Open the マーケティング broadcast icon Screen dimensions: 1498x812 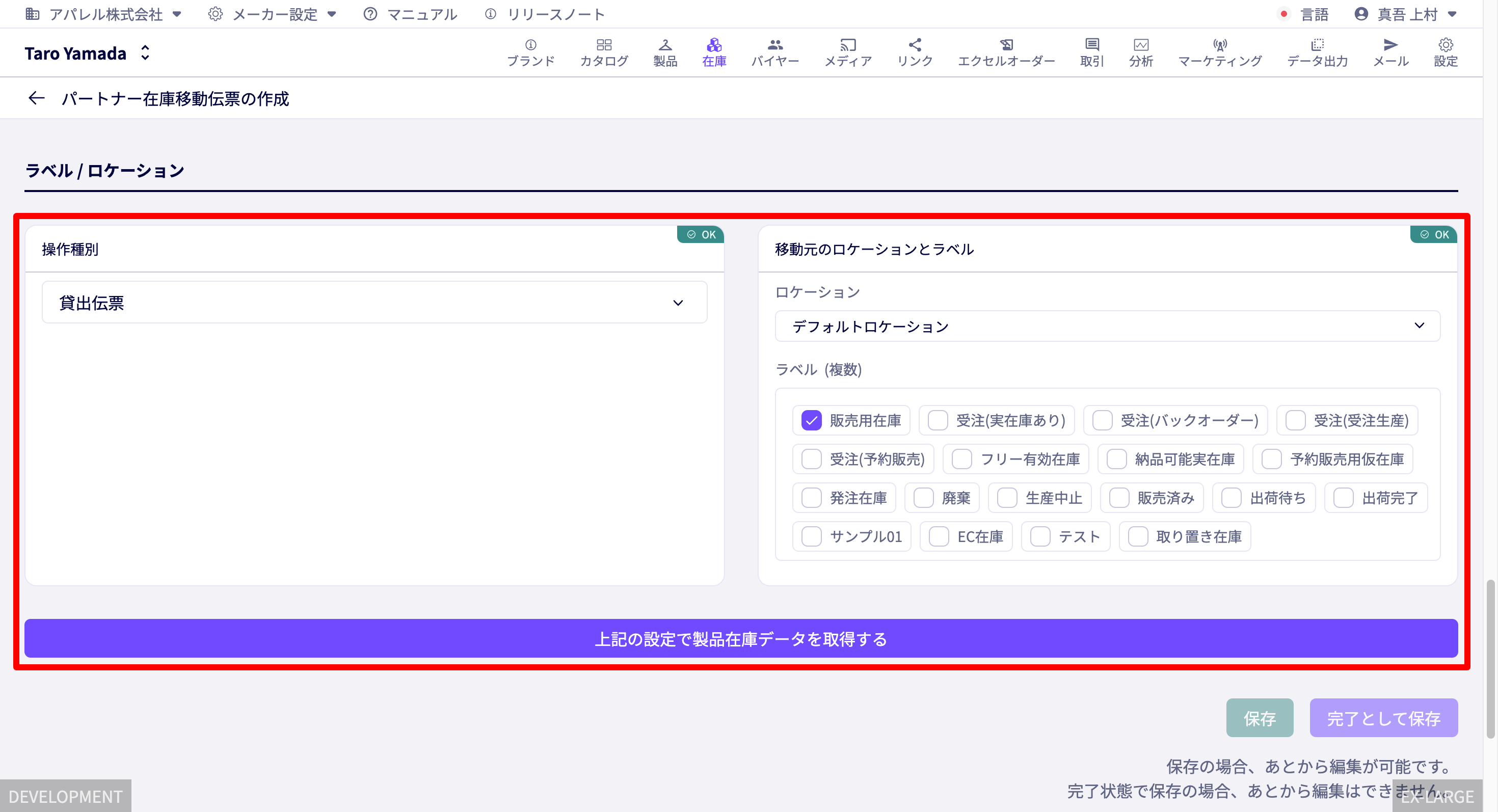(x=1219, y=52)
